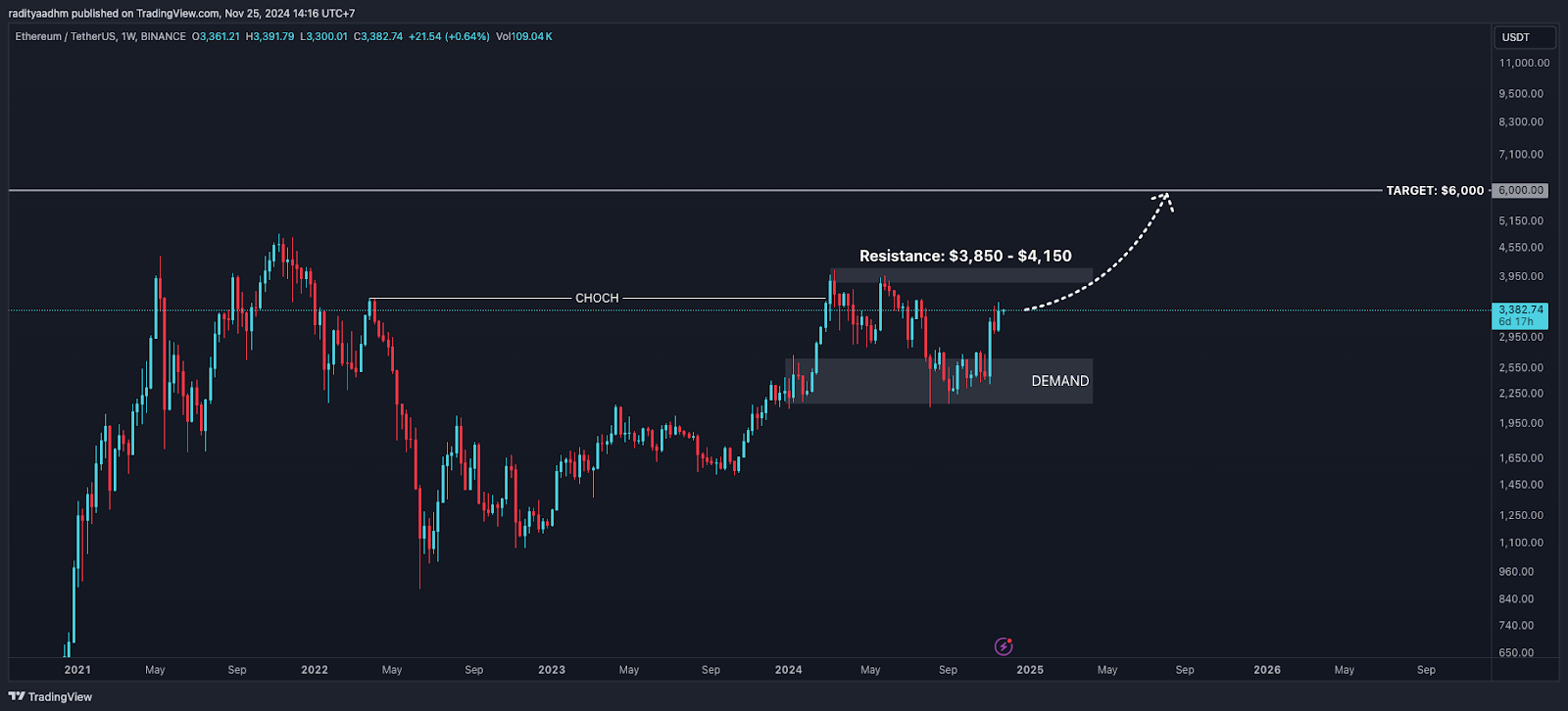Click the open value O3,361.21
The image size is (1568, 711).
coord(216,36)
